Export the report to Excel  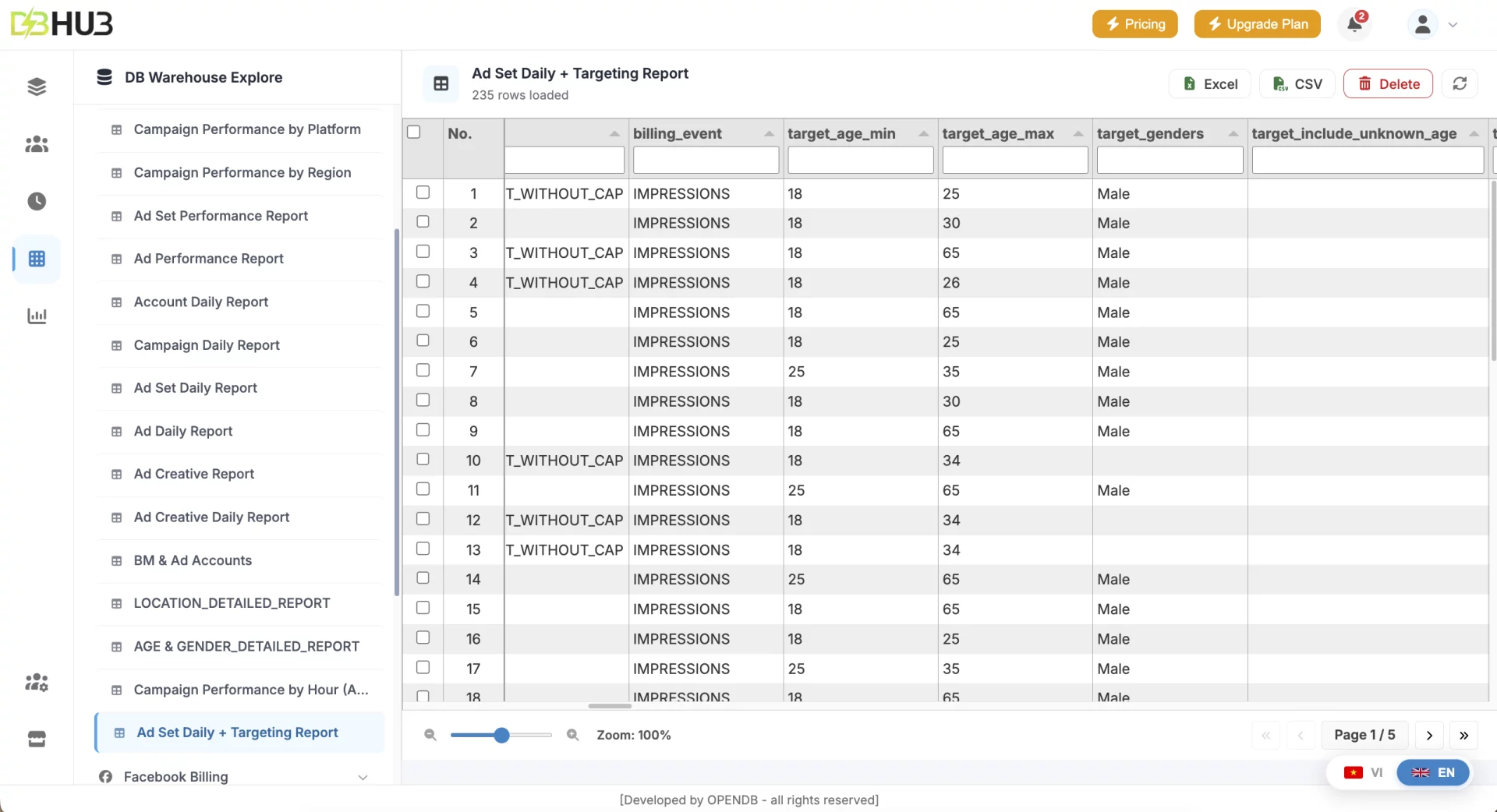coord(1209,83)
